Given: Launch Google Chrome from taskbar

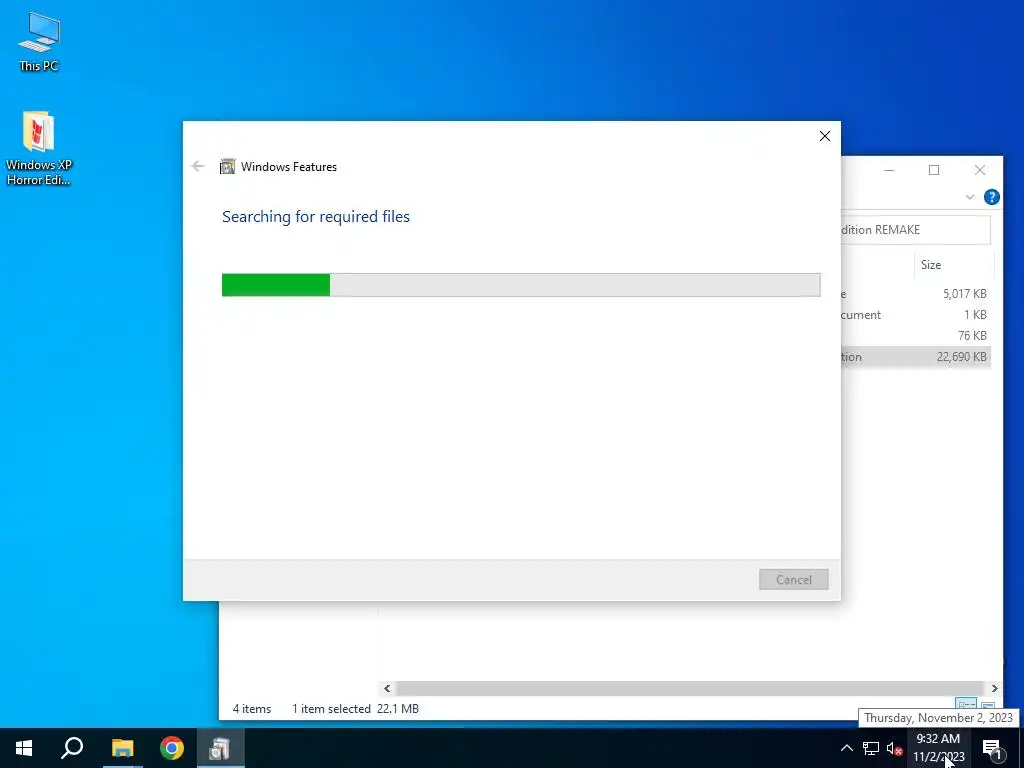Looking at the screenshot, I should pos(172,748).
